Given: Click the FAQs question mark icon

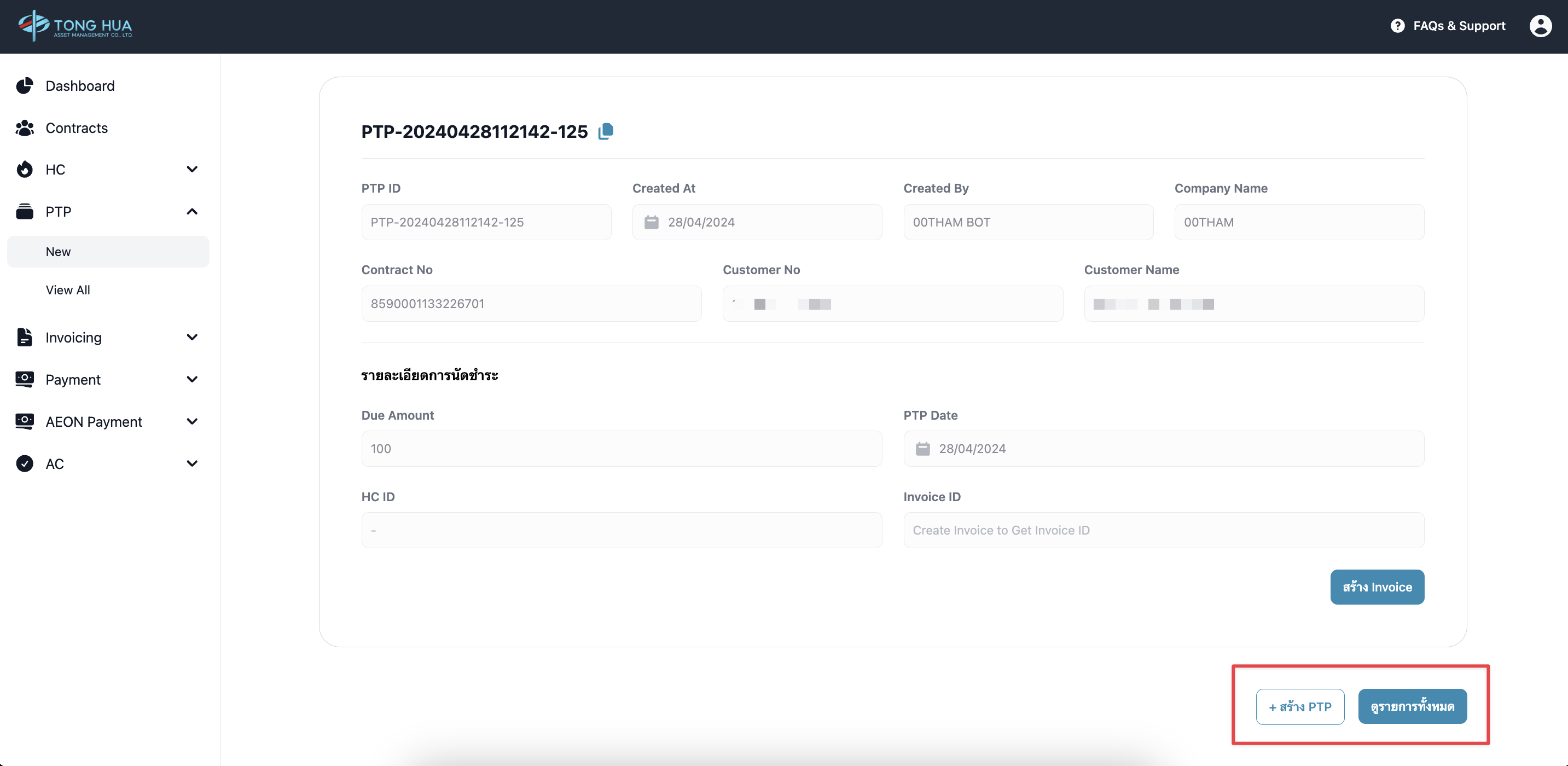Looking at the screenshot, I should [1397, 26].
